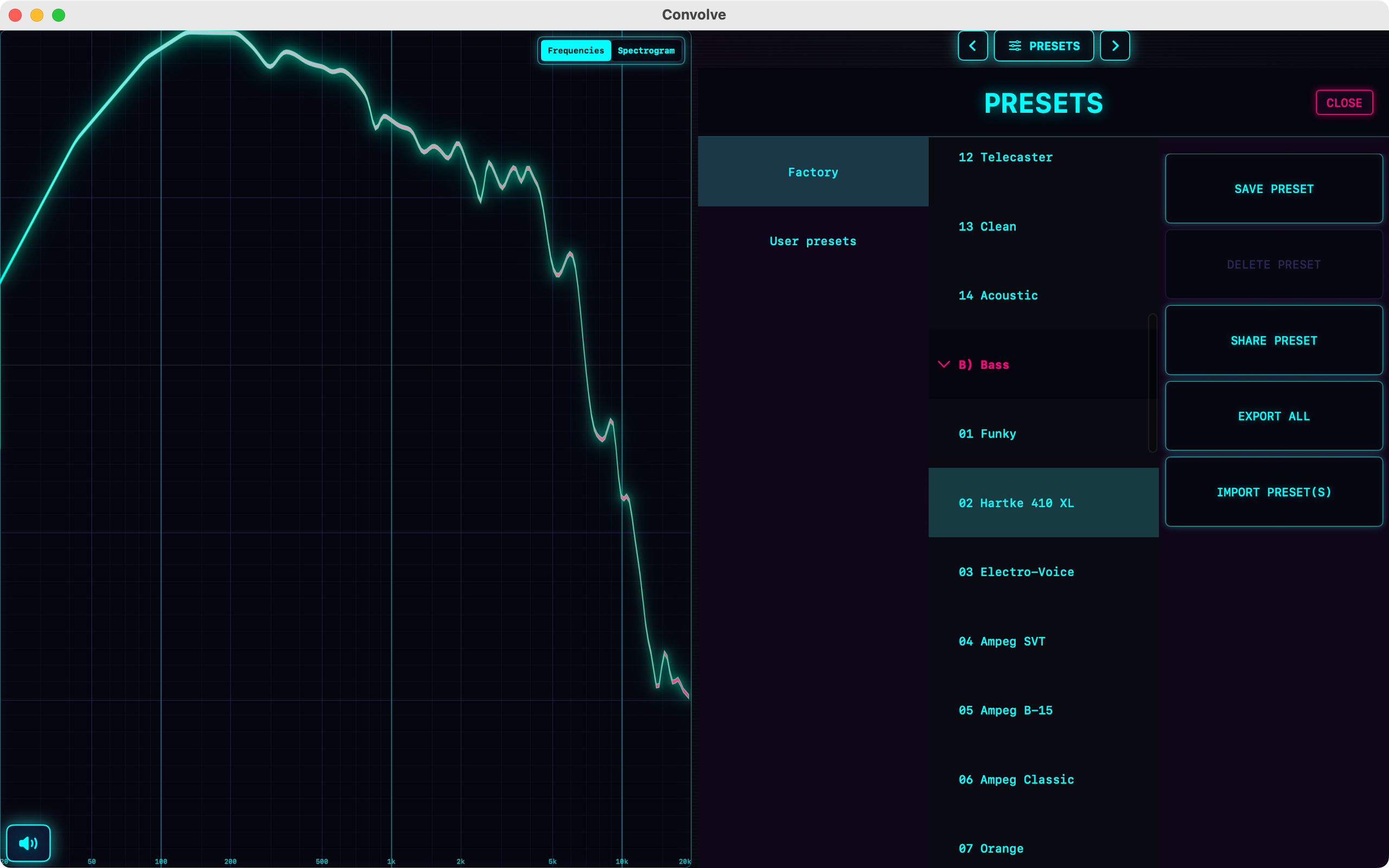Select the 03 Electro-Voice preset
1389x868 pixels.
coord(1043,572)
